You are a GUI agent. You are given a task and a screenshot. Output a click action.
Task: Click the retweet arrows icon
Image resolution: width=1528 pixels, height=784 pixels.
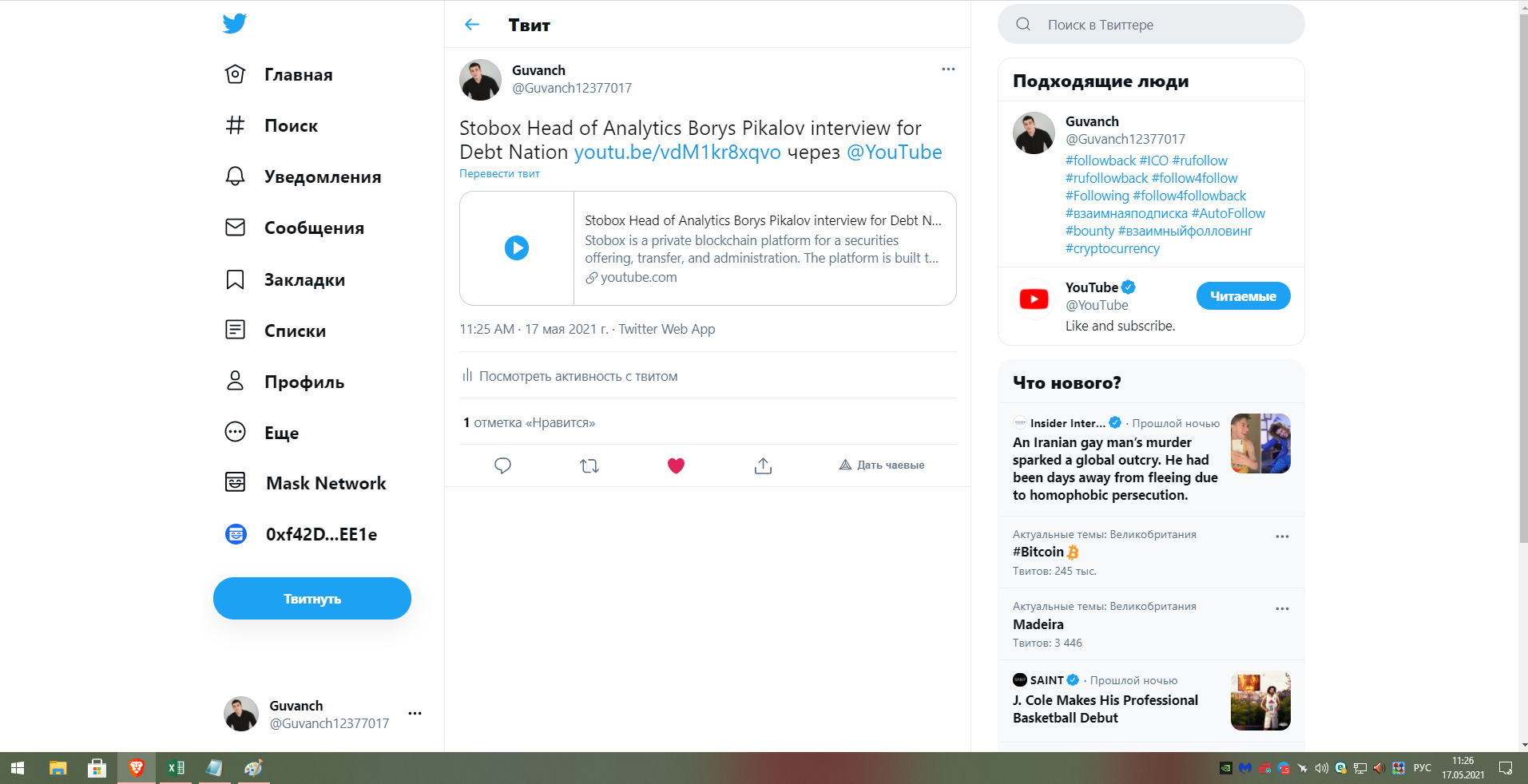click(x=589, y=465)
